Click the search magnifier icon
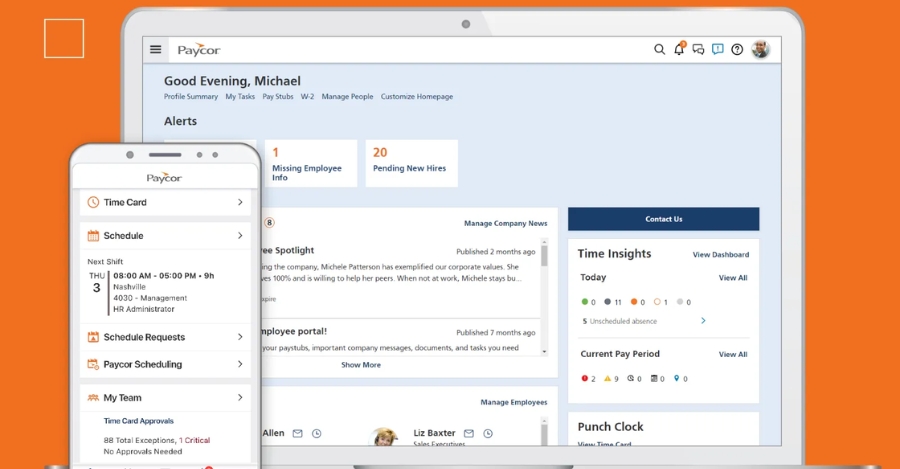 point(659,49)
